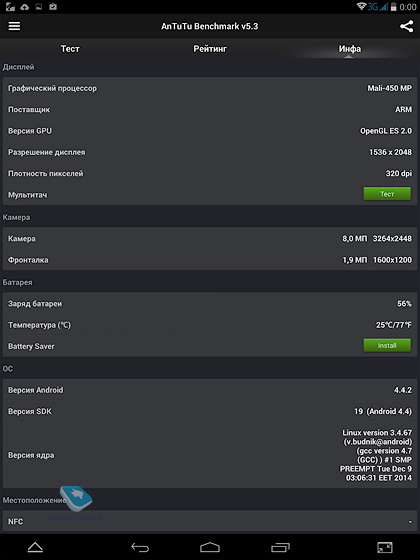
Task: Tap the Графический процессор Mali-450 MP row
Action: click(x=210, y=88)
